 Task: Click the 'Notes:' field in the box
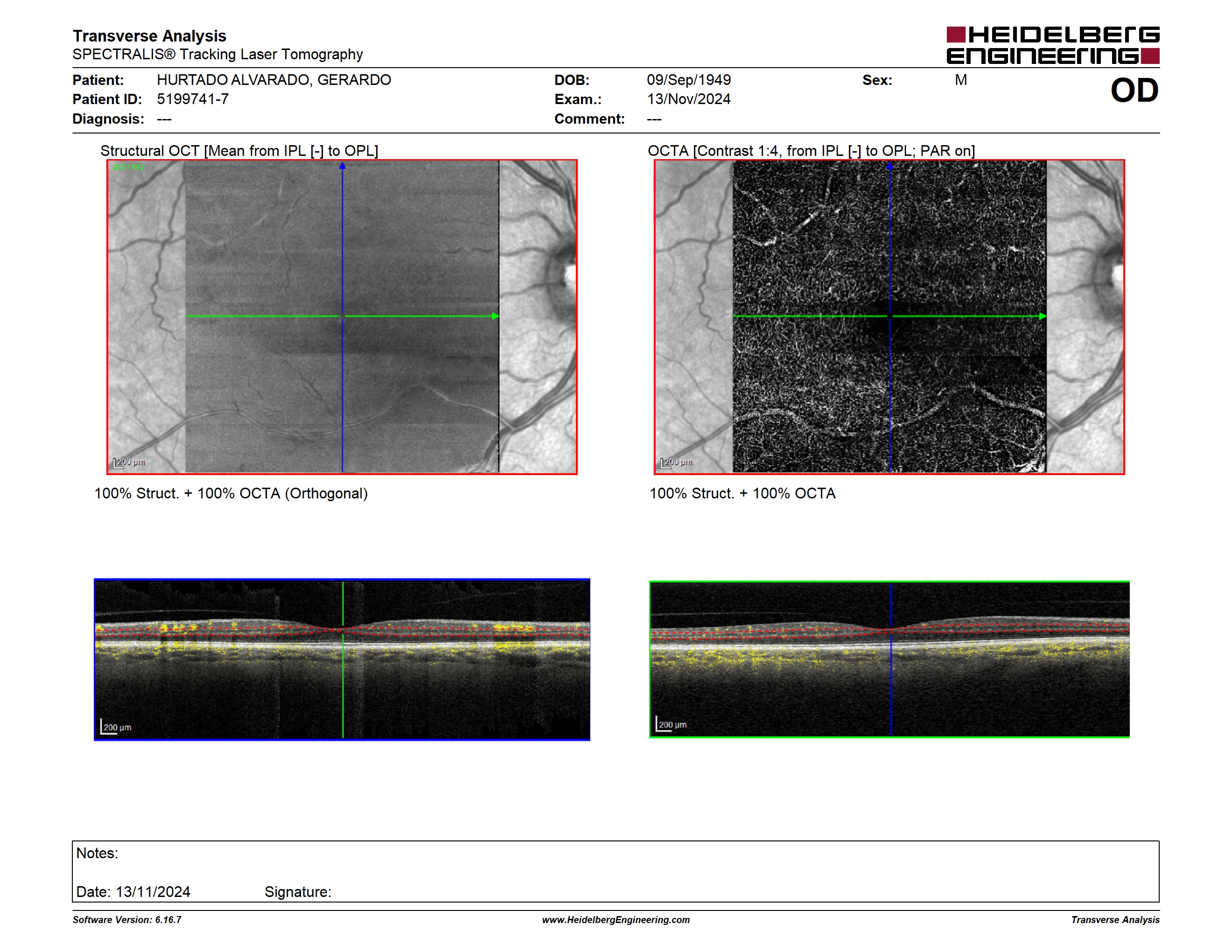97,854
